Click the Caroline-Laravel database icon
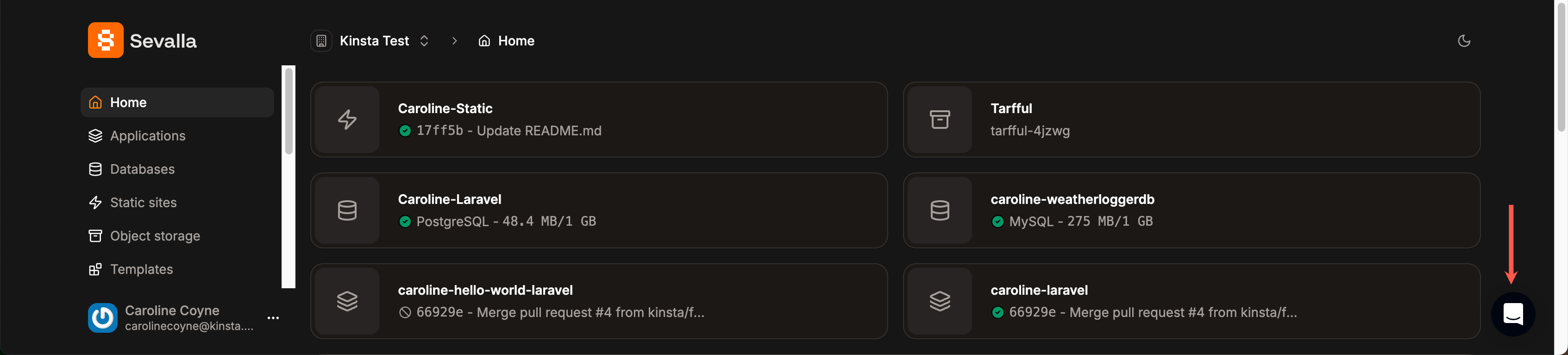 pyautogui.click(x=346, y=210)
